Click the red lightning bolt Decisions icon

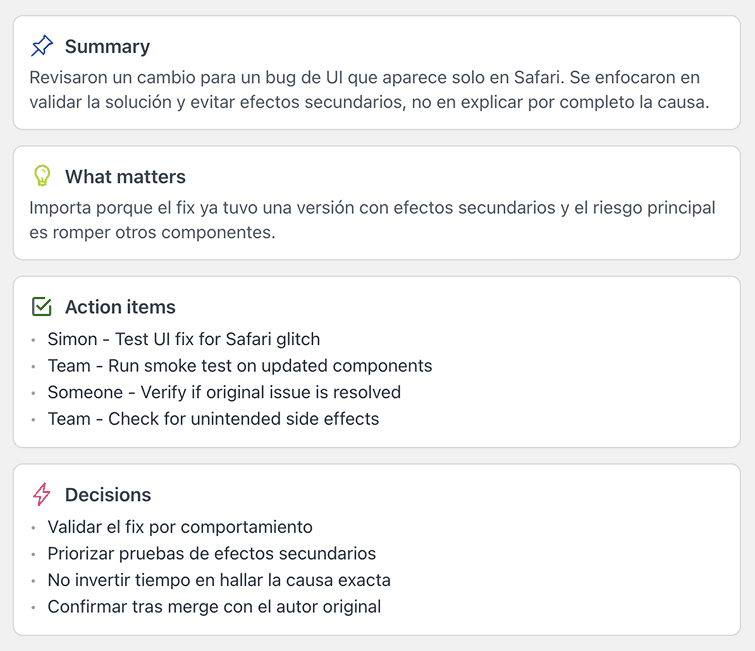pos(42,494)
